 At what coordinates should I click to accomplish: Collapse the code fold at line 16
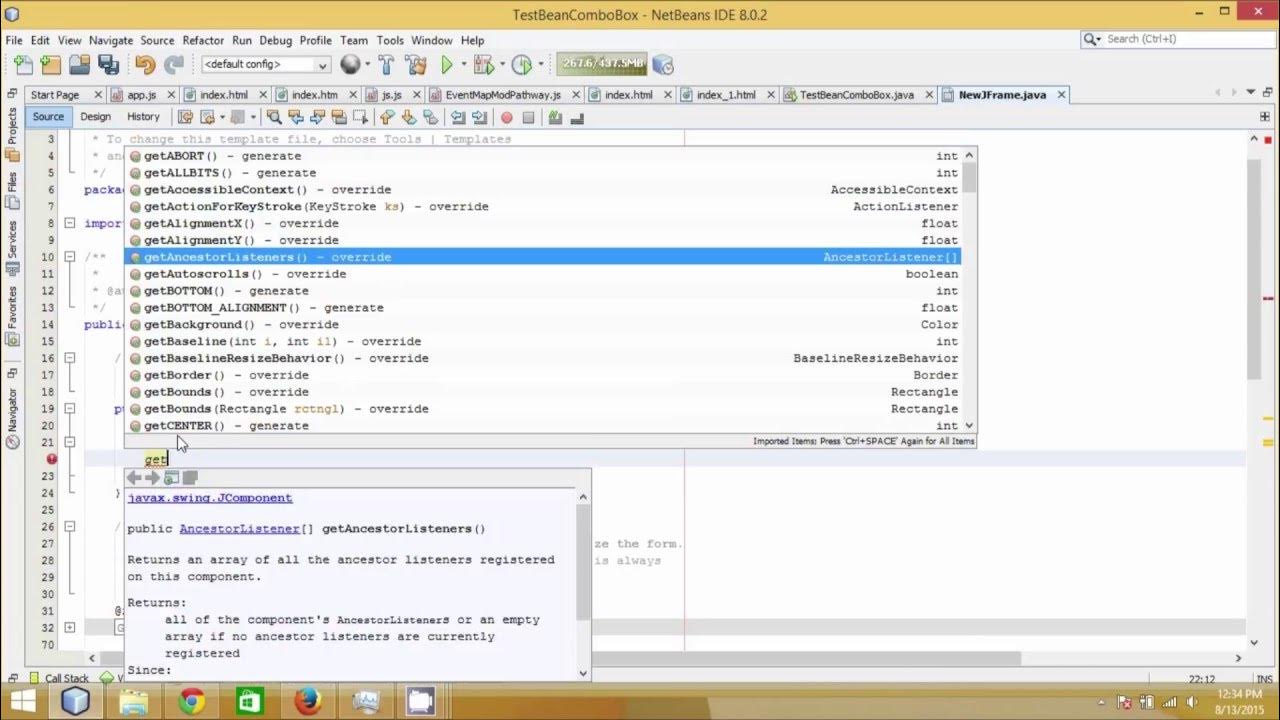tap(70, 358)
